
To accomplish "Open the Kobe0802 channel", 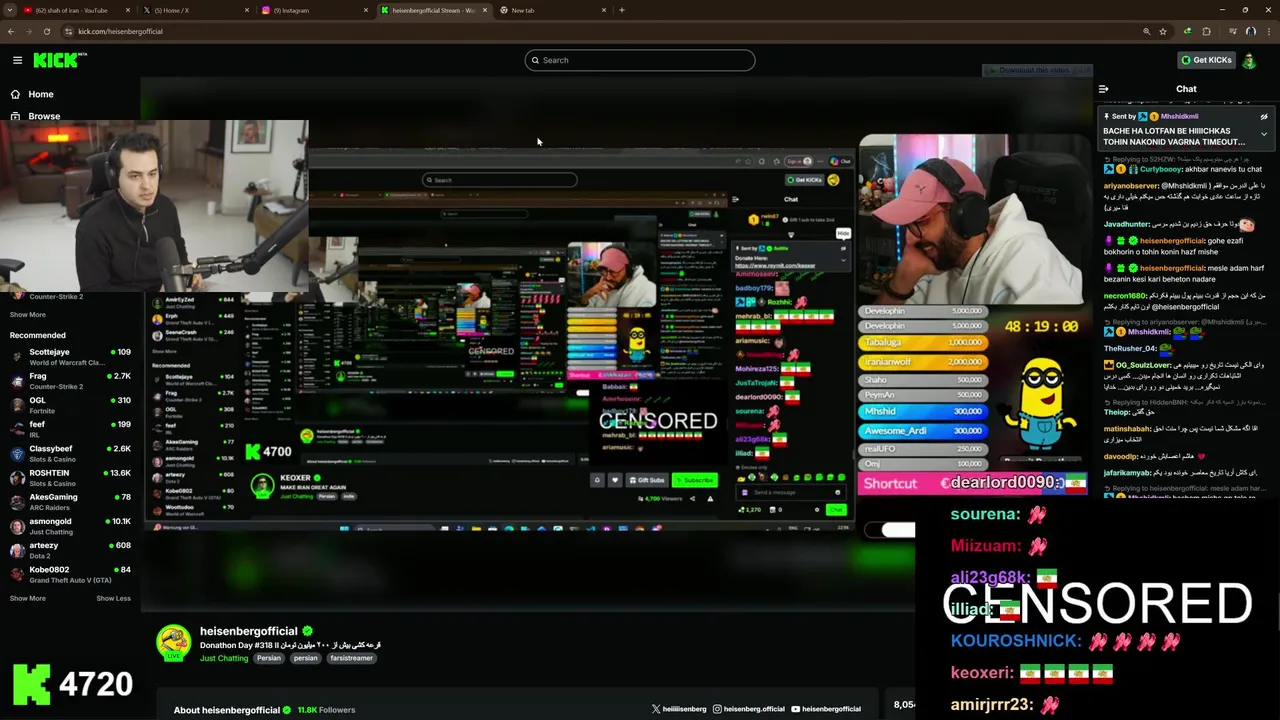I will (x=70, y=574).
